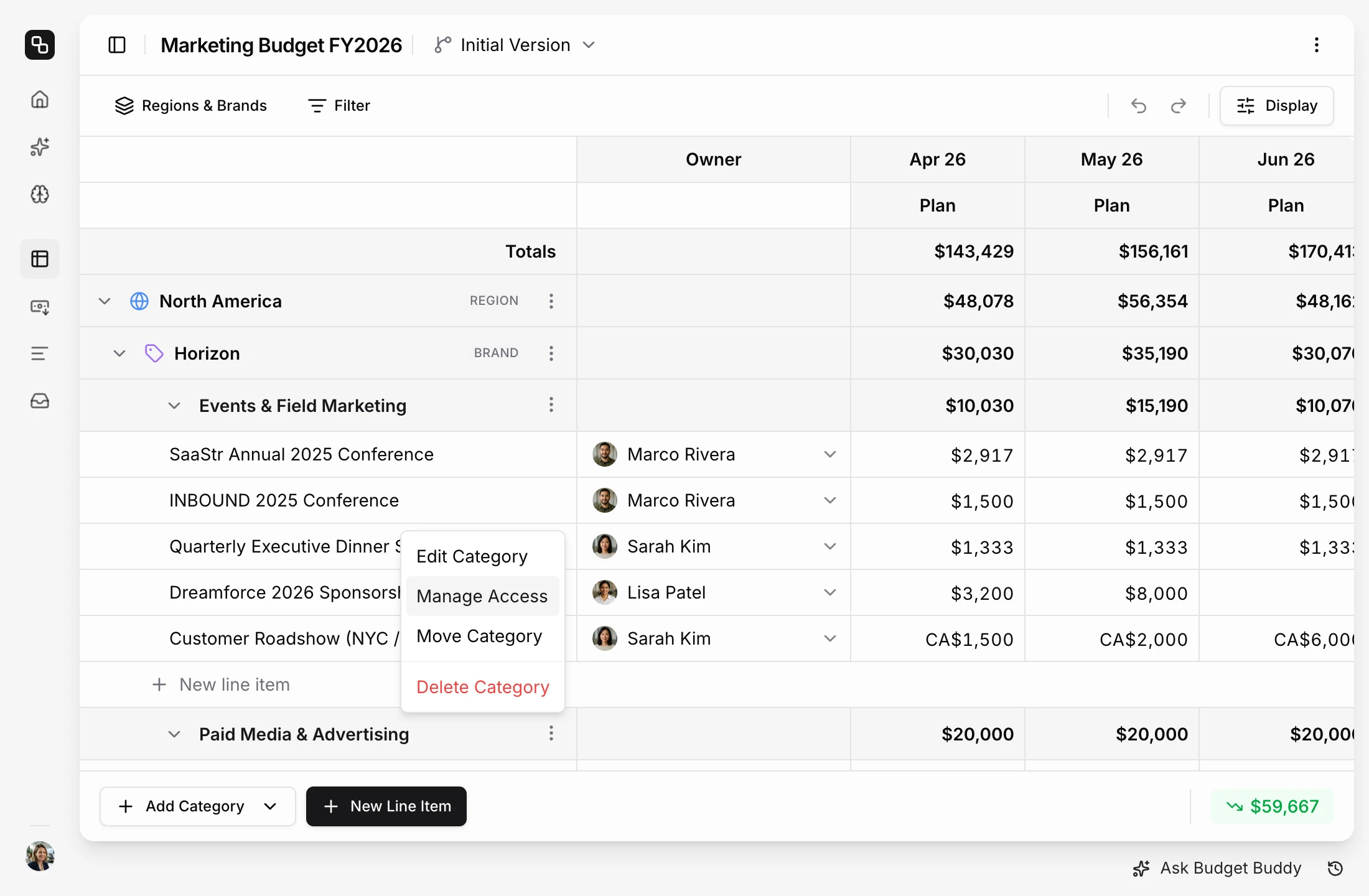The width and height of the screenshot is (1369, 896).
Task: Select the Owner column header
Action: 714,159
